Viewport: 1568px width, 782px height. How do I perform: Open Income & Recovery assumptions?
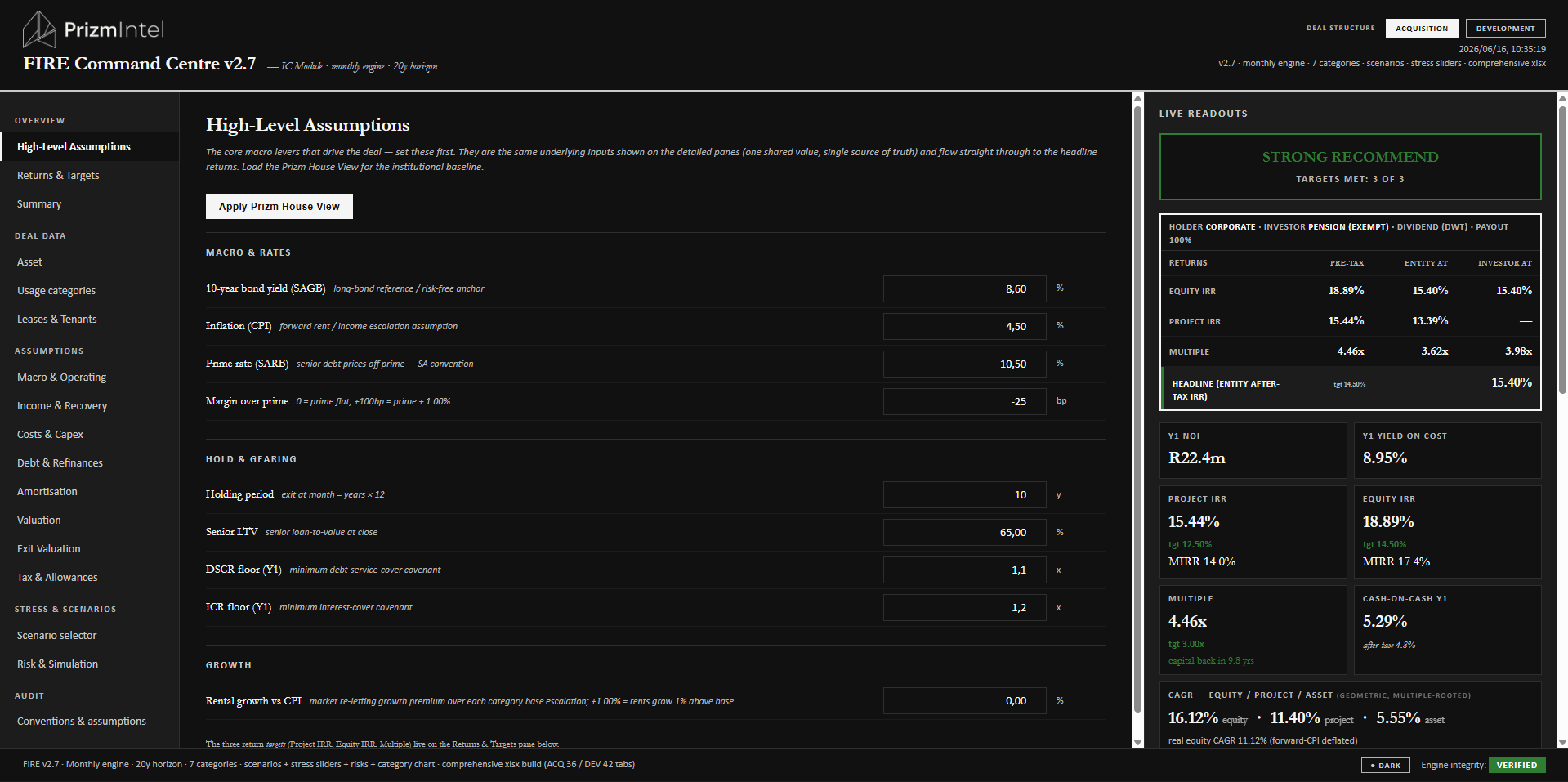click(x=89, y=406)
